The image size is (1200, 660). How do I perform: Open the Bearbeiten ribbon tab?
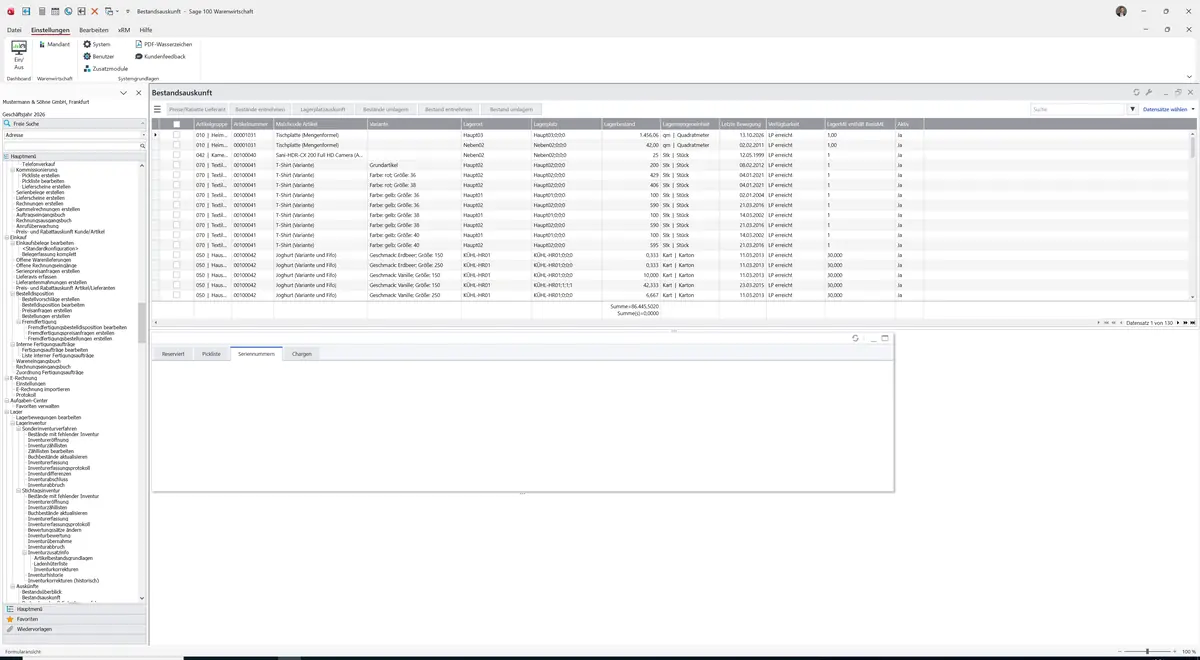(94, 30)
